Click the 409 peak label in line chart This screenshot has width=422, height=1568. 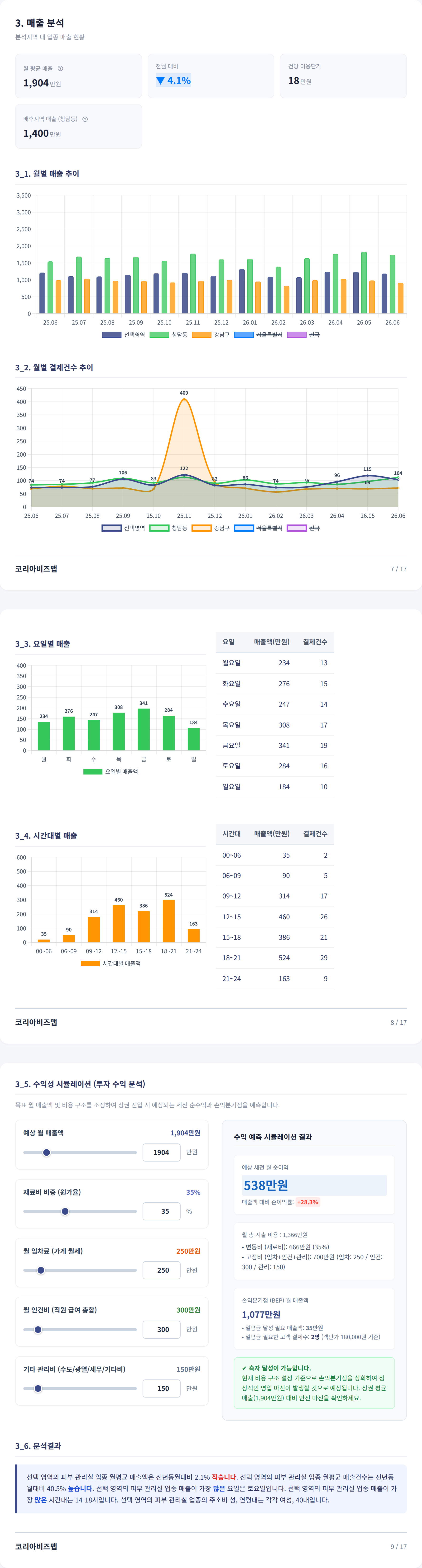click(184, 393)
